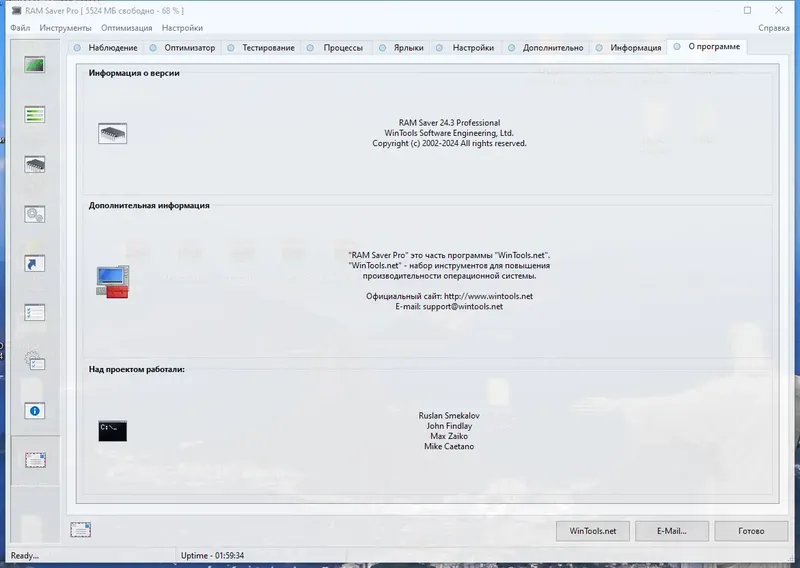The height and width of the screenshot is (568, 800).
Task: Click the command prompt console icon
Action: click(x=113, y=431)
